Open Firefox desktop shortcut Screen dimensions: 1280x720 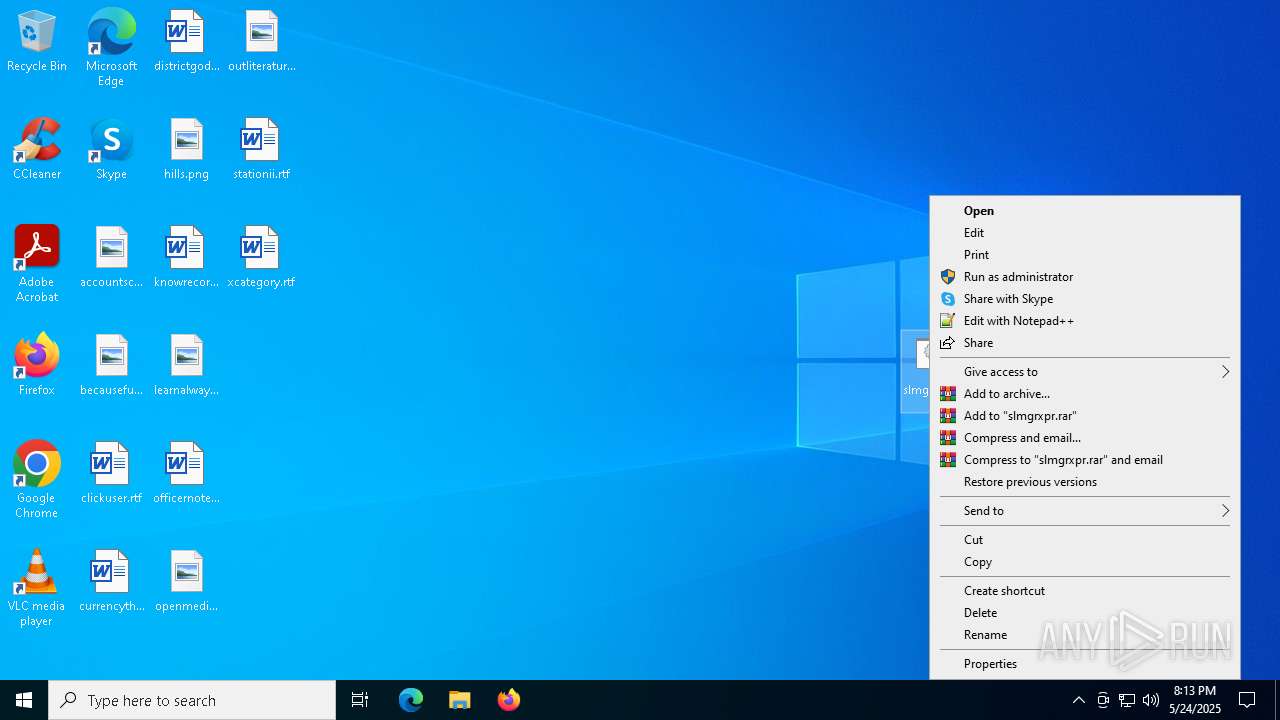[37, 366]
